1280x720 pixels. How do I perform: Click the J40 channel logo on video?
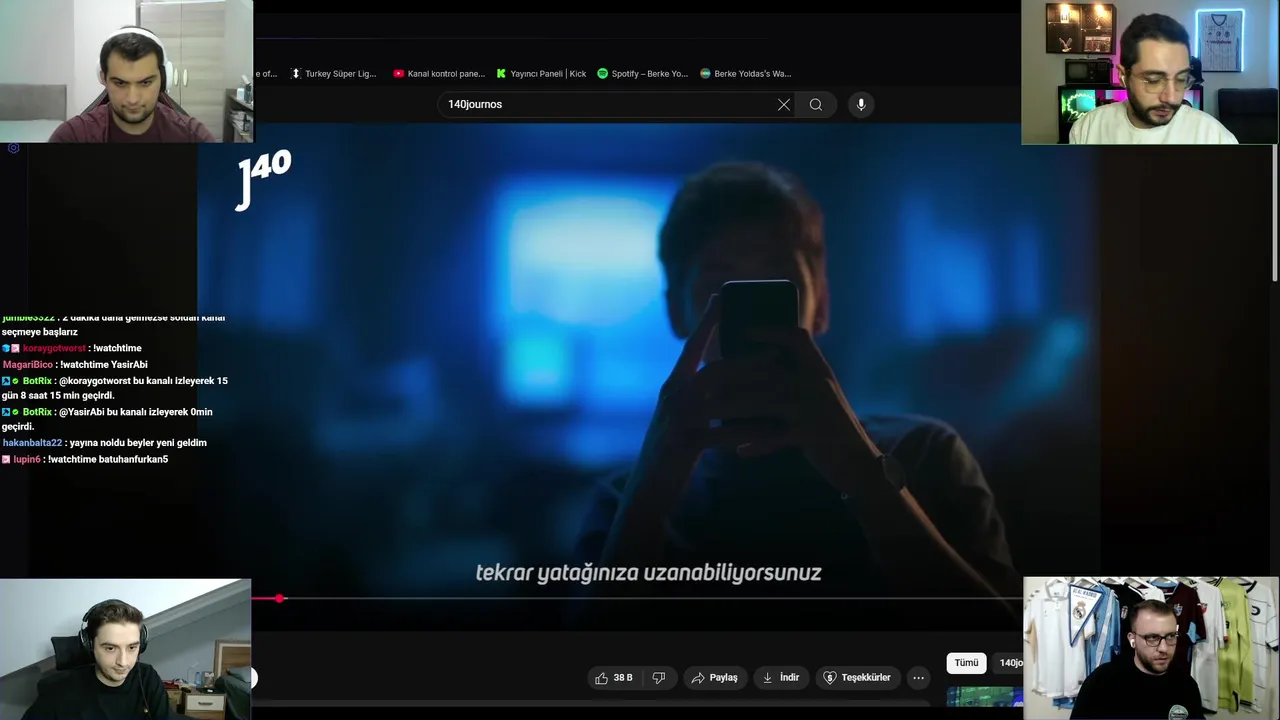pos(263,180)
